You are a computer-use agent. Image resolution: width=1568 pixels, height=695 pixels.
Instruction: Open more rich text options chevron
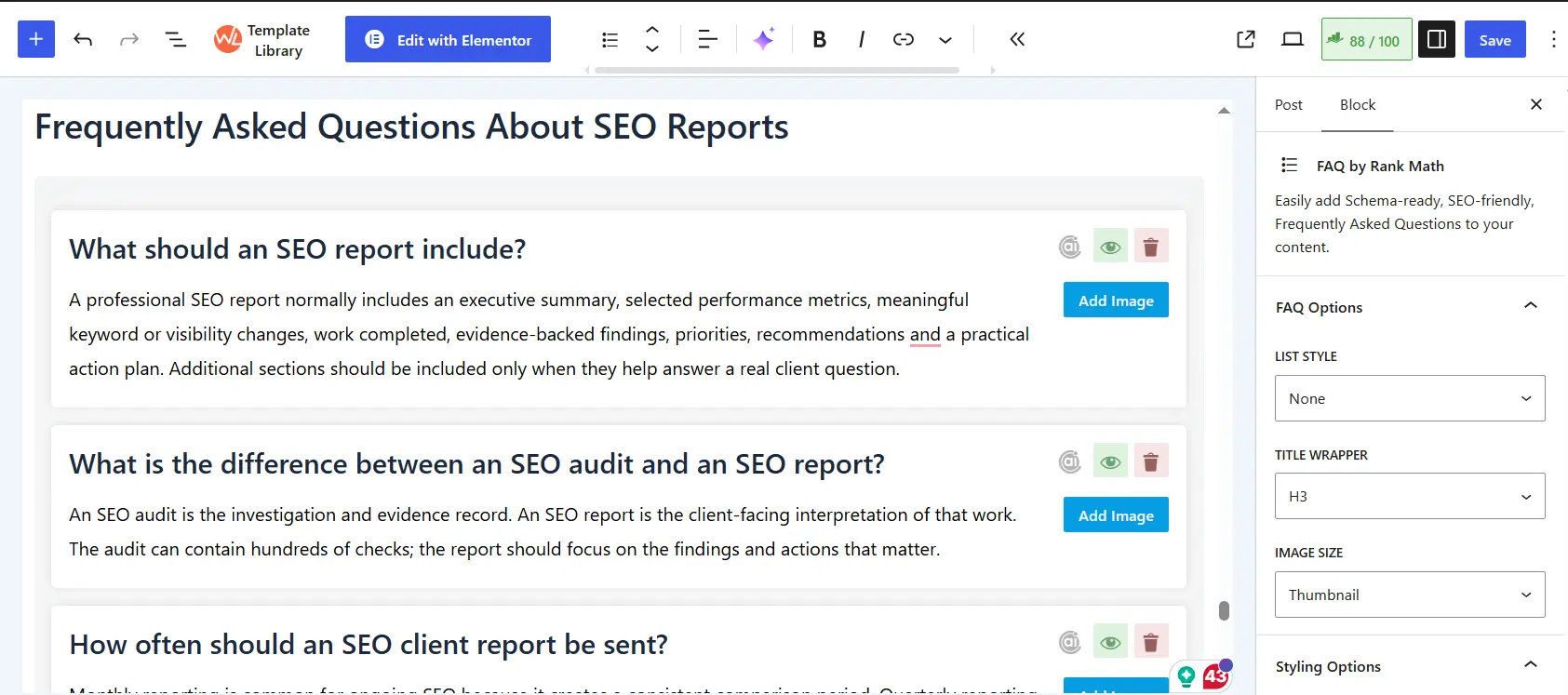945,39
